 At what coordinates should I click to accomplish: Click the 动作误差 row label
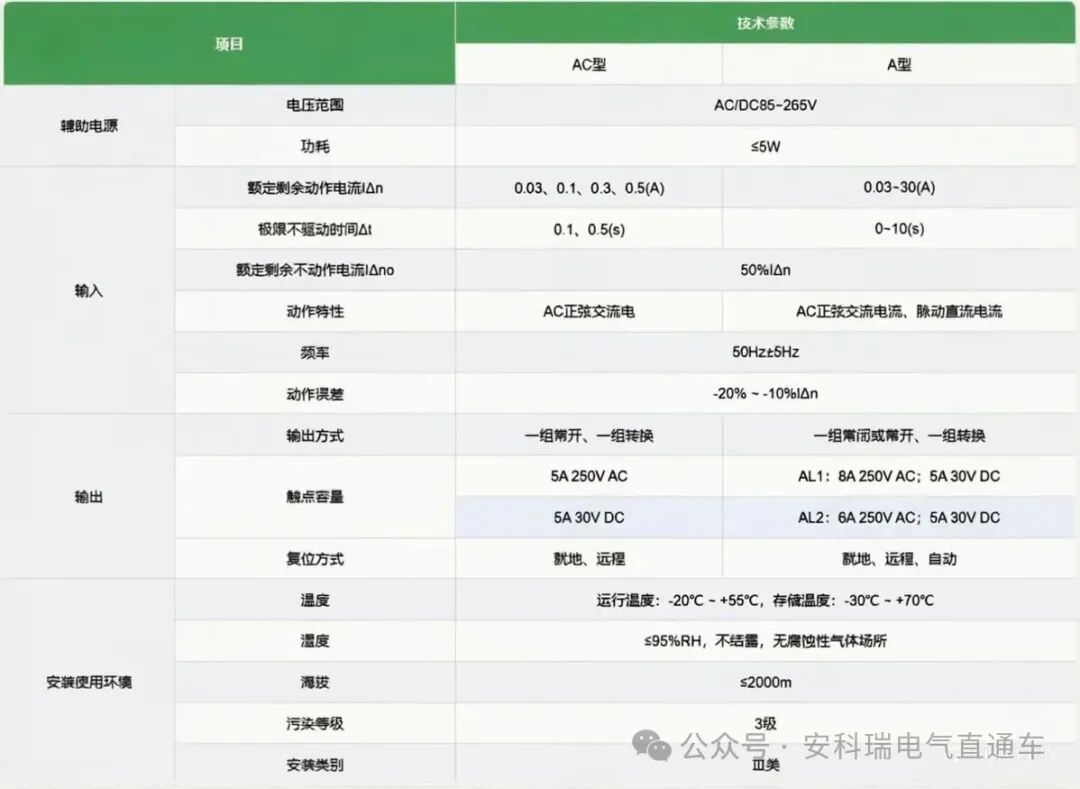click(x=316, y=394)
